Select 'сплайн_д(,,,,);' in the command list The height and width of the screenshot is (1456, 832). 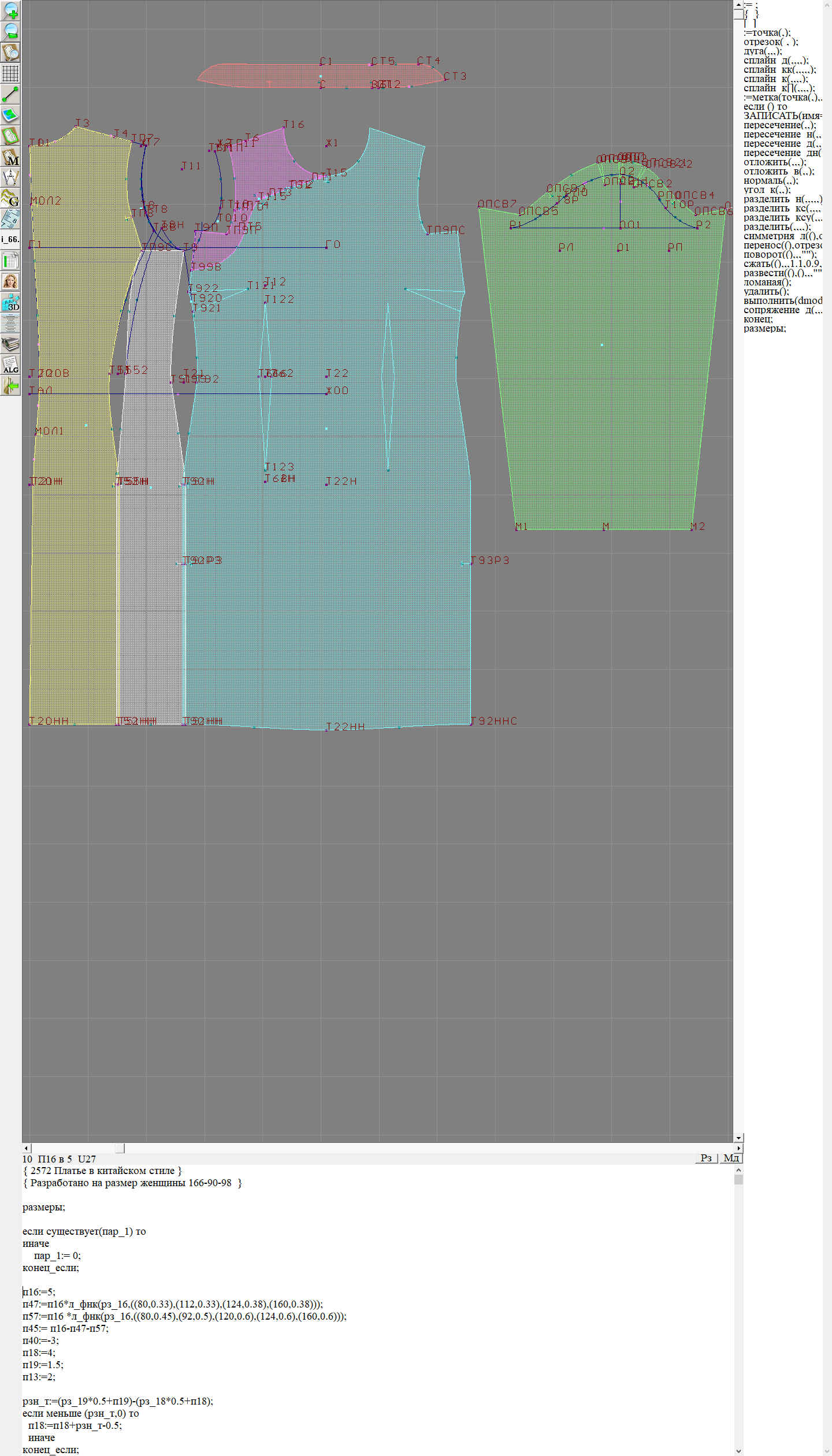point(776,61)
